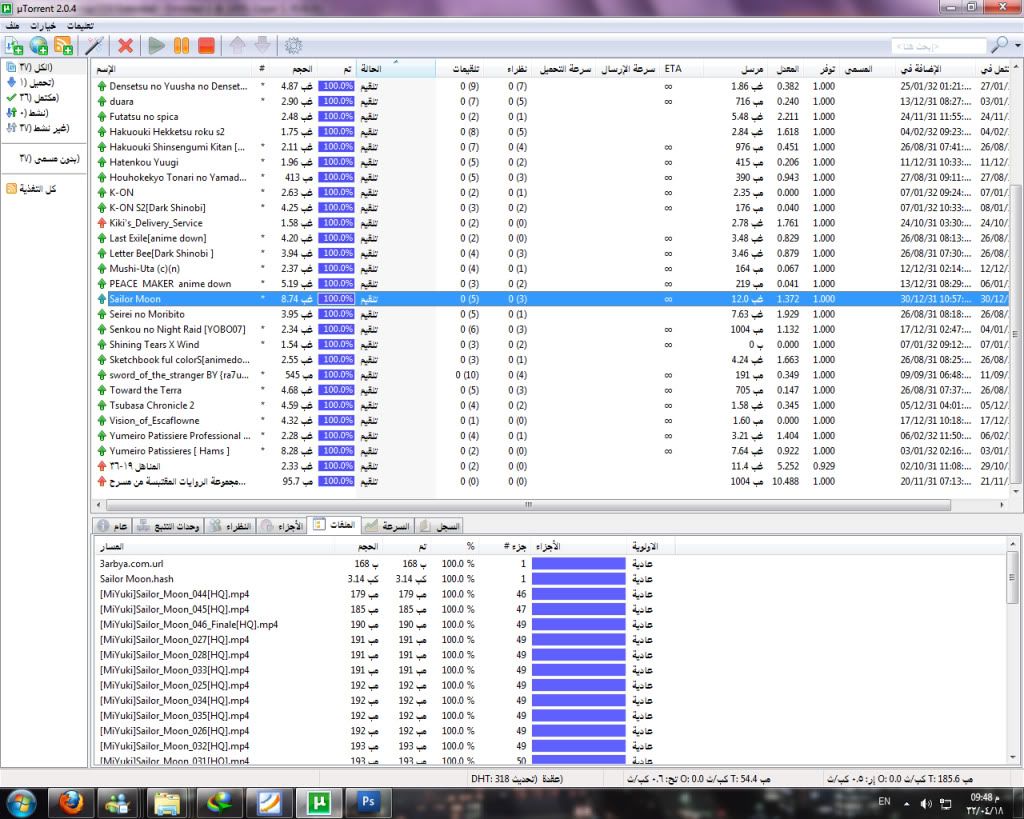Click Add Torrent from URL globe icon

point(39,45)
